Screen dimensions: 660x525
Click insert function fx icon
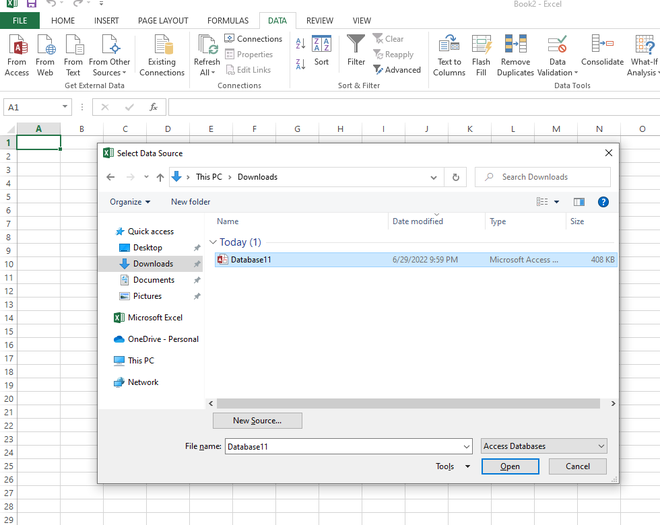click(154, 107)
